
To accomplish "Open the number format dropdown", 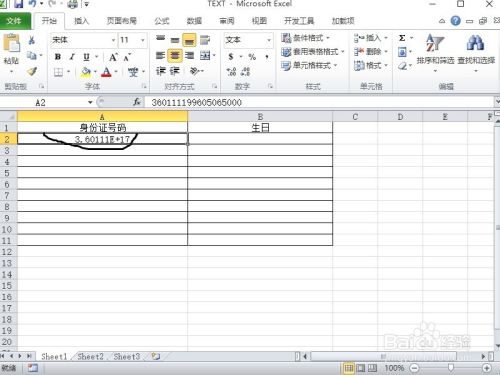I will pyautogui.click(x=269, y=40).
